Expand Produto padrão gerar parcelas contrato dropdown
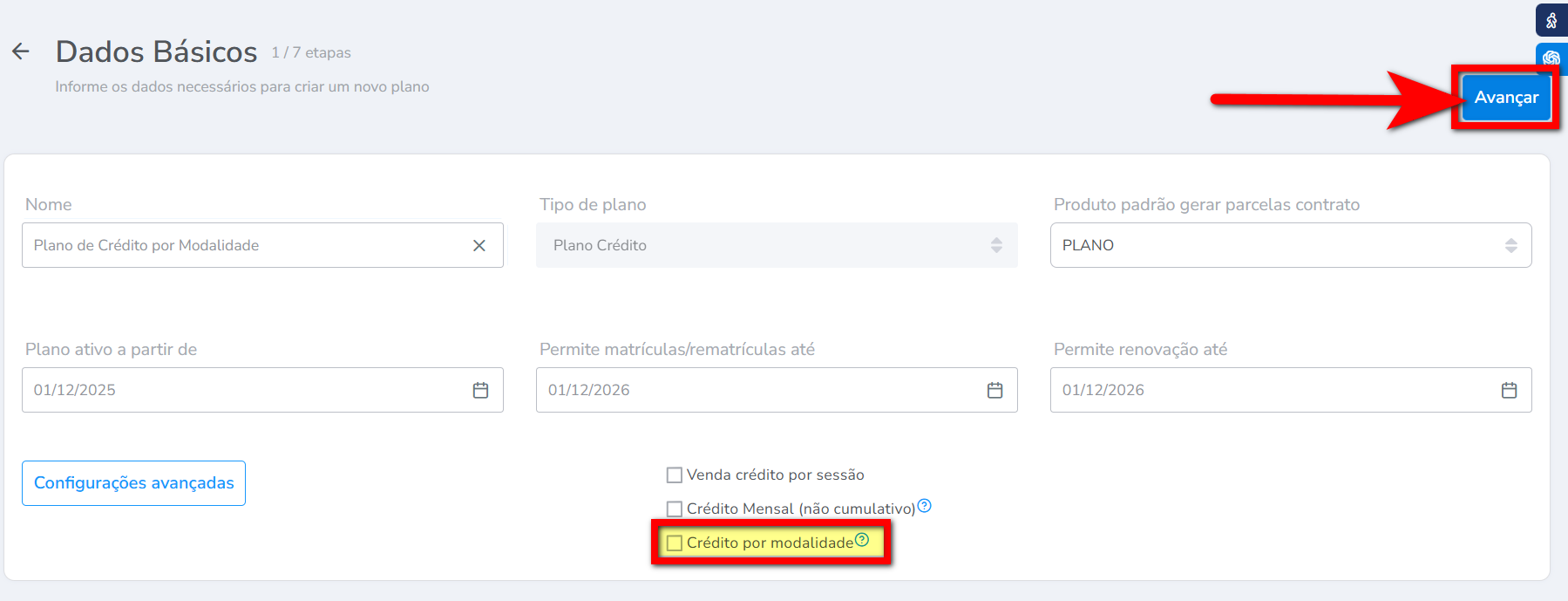1568x601 pixels. (x=1290, y=245)
